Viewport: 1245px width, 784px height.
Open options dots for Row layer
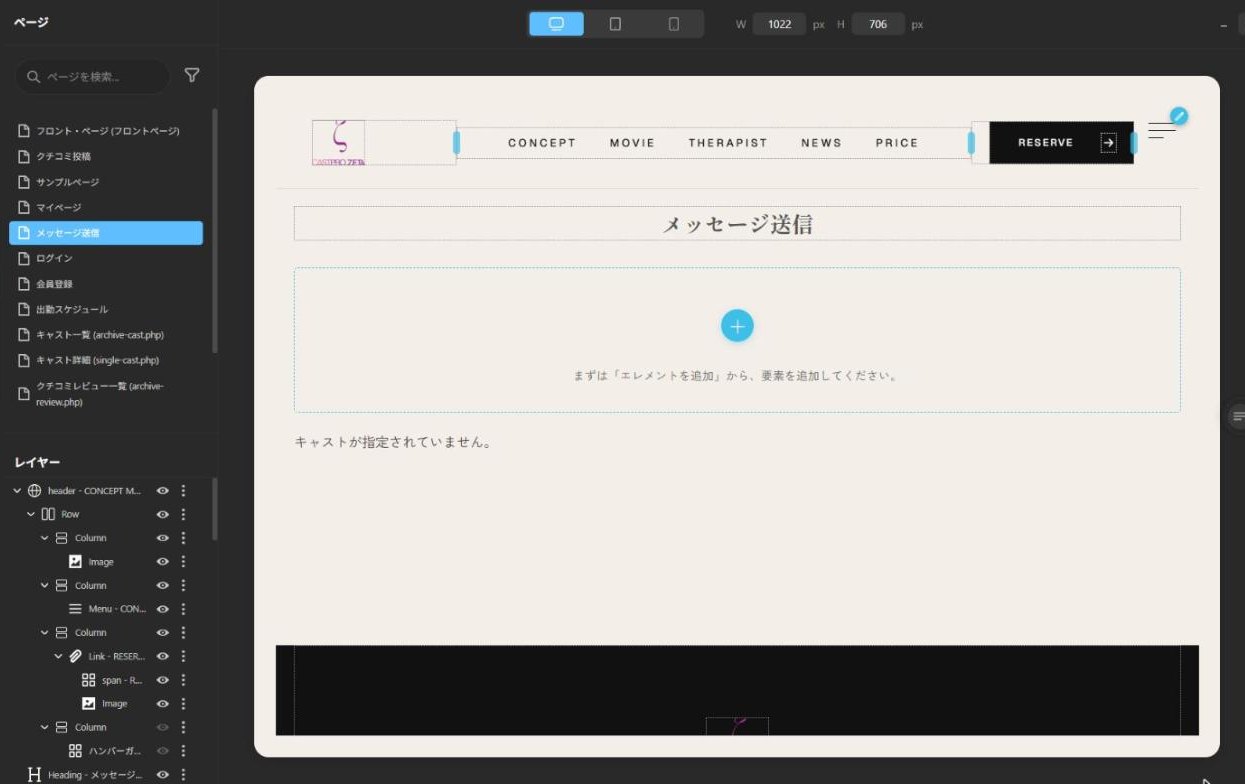coord(183,514)
